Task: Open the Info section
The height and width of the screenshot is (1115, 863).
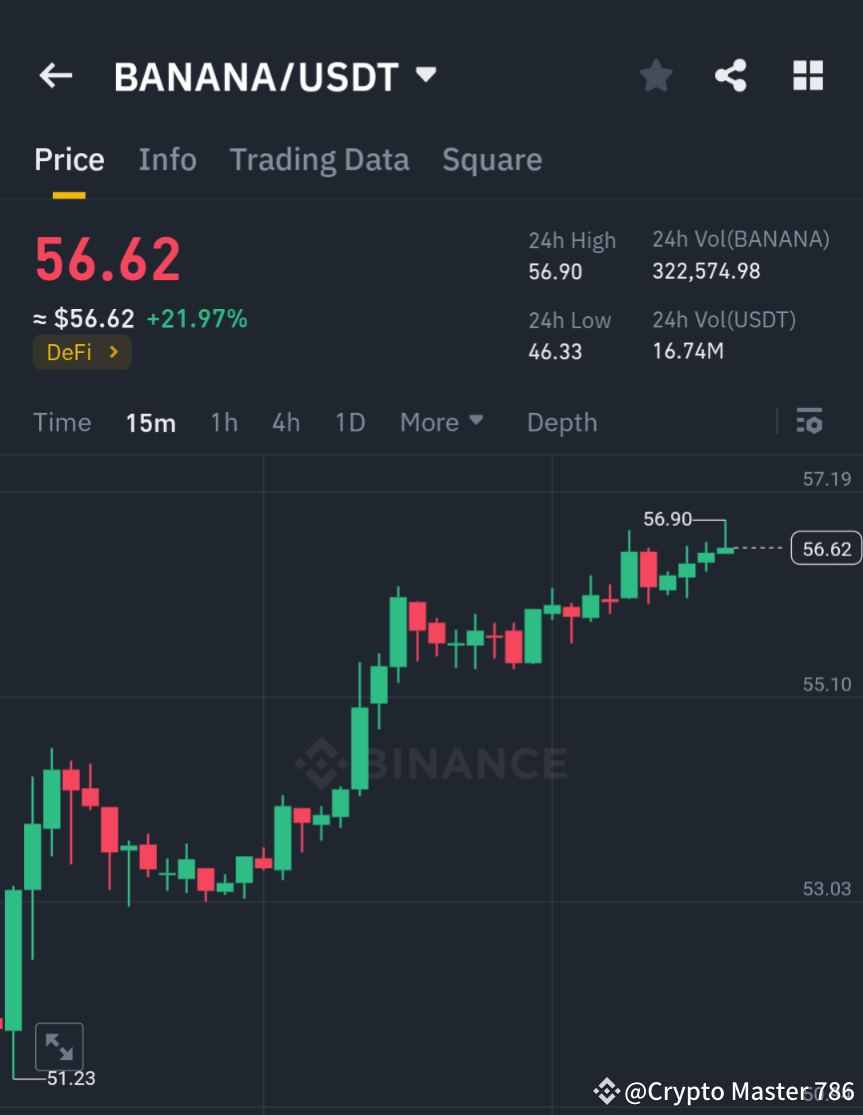Action: 167,158
